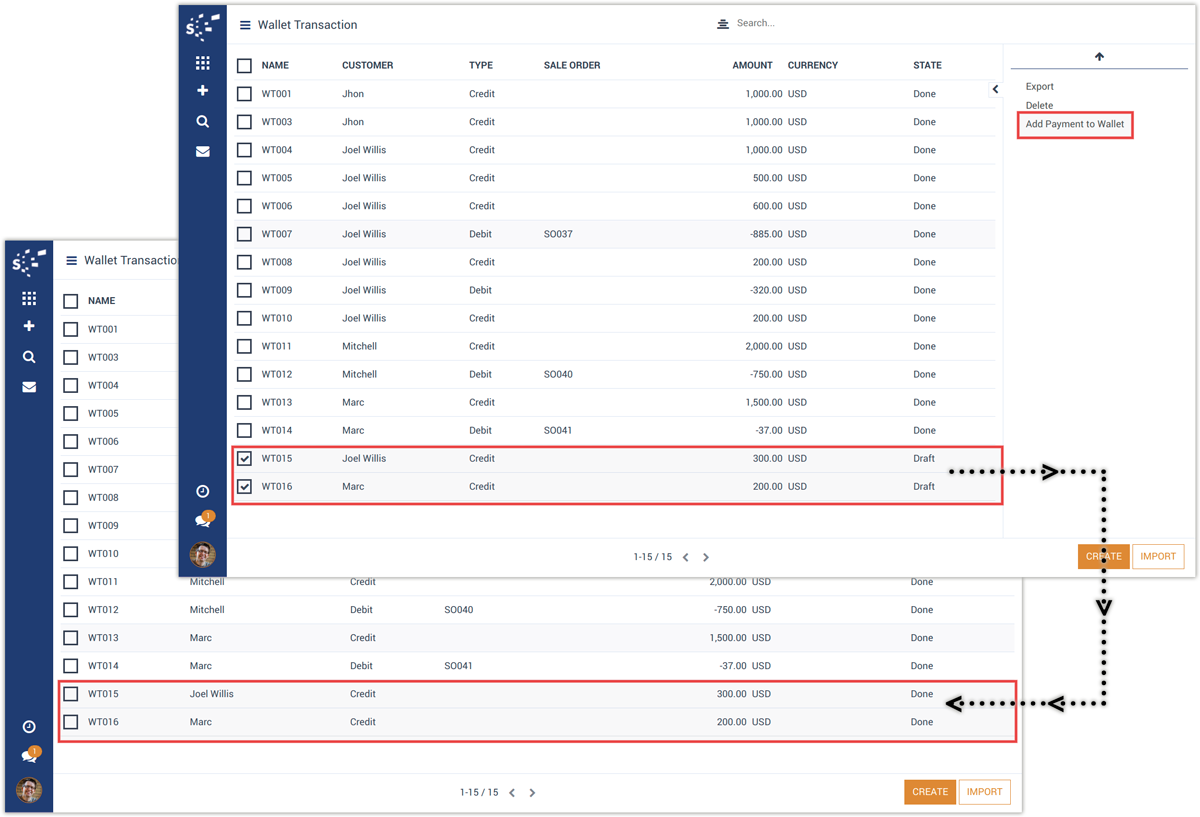Click the filter icon beside the Search field
The width and height of the screenshot is (1200, 817).
[x=723, y=24]
